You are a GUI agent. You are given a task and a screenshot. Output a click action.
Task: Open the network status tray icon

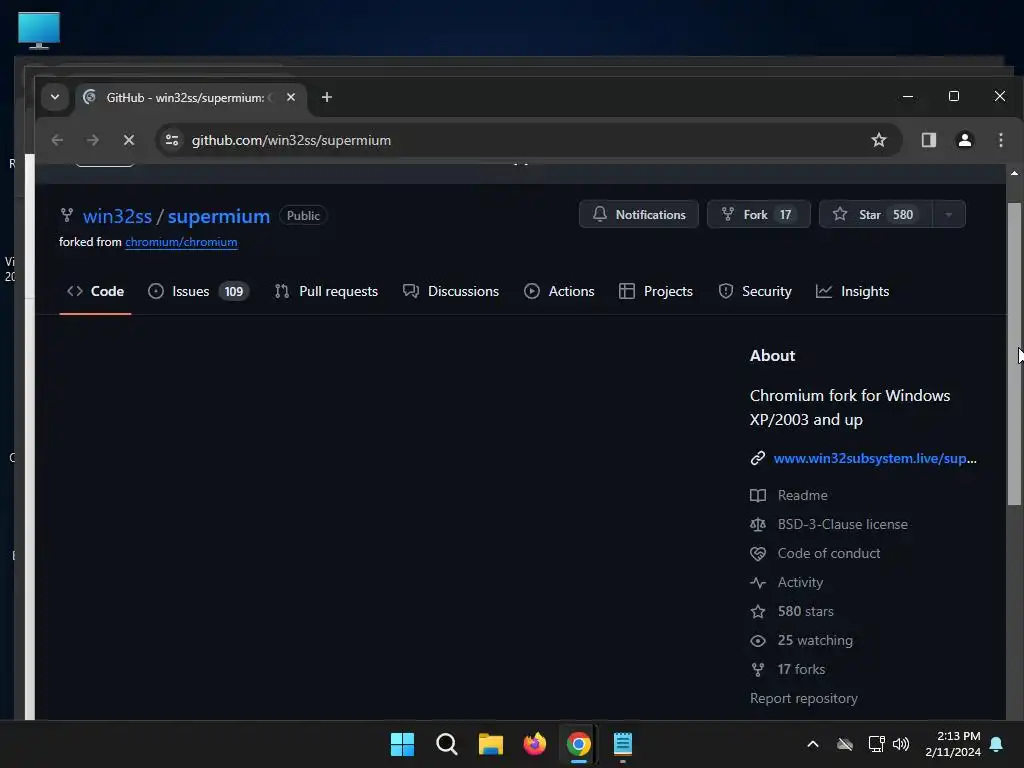876,744
